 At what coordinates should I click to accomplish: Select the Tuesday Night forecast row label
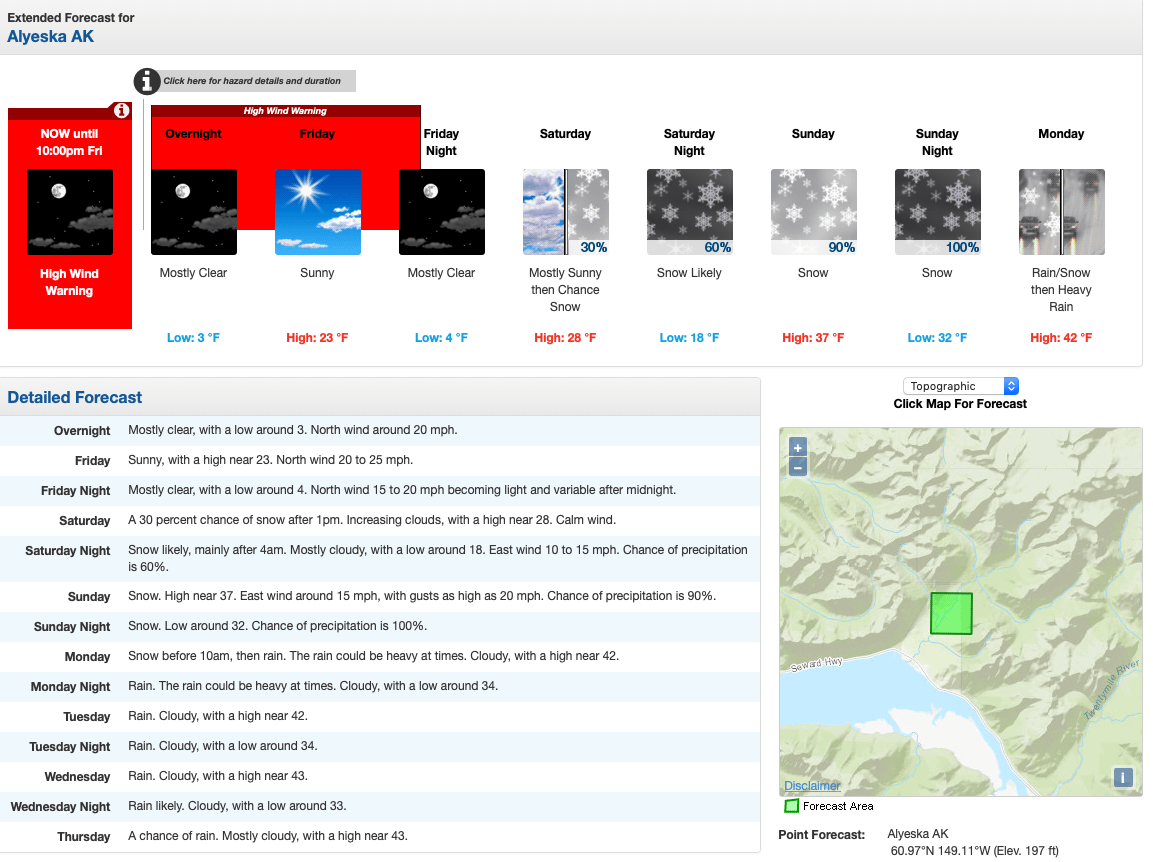(x=69, y=747)
